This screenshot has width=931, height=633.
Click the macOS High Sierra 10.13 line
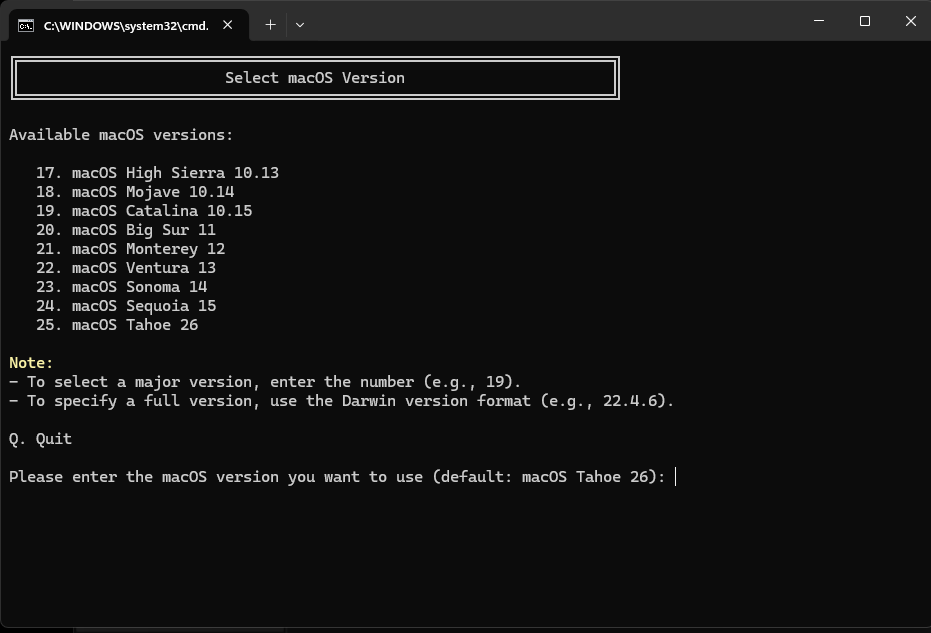click(x=157, y=173)
